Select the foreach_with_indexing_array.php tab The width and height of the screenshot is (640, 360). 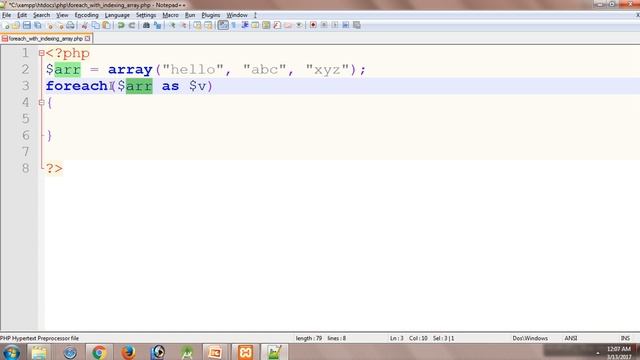point(46,39)
